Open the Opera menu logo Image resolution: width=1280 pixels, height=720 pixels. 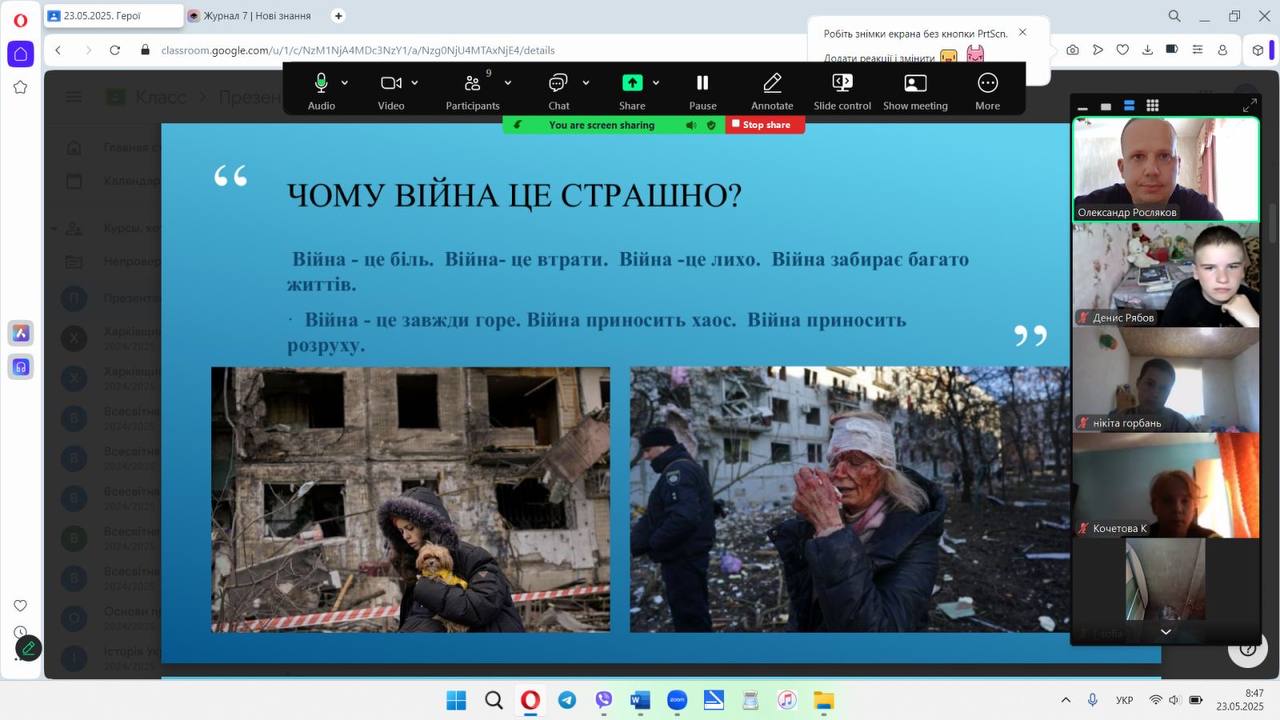pos(20,19)
